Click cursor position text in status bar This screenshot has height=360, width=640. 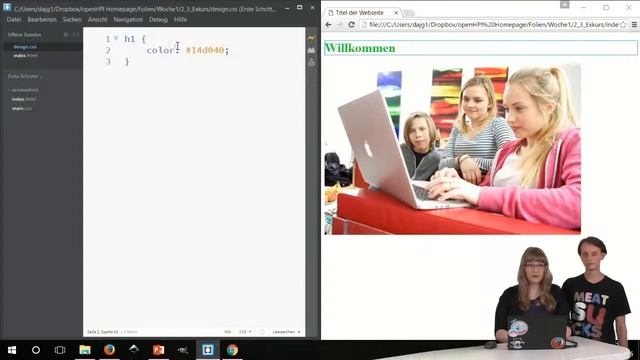[x=103, y=332]
